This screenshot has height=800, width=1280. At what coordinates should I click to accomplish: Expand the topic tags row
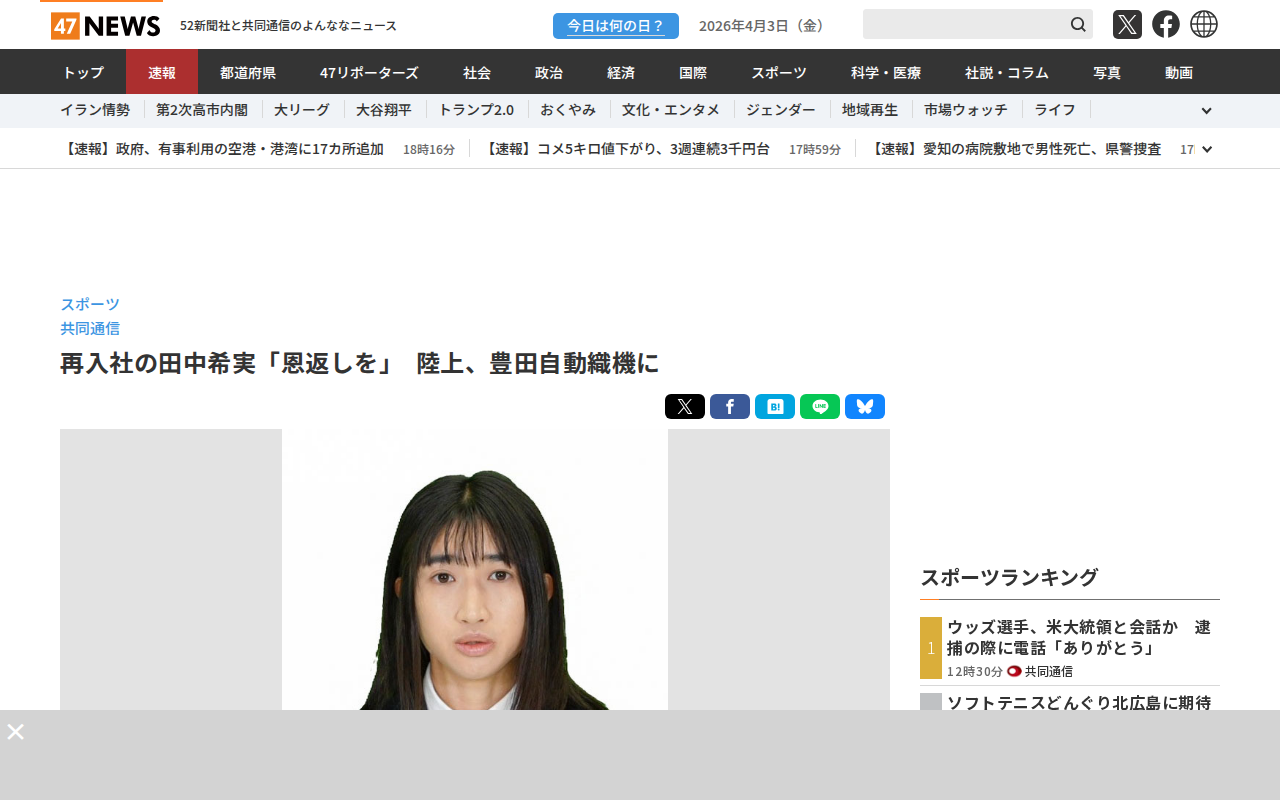(x=1206, y=111)
